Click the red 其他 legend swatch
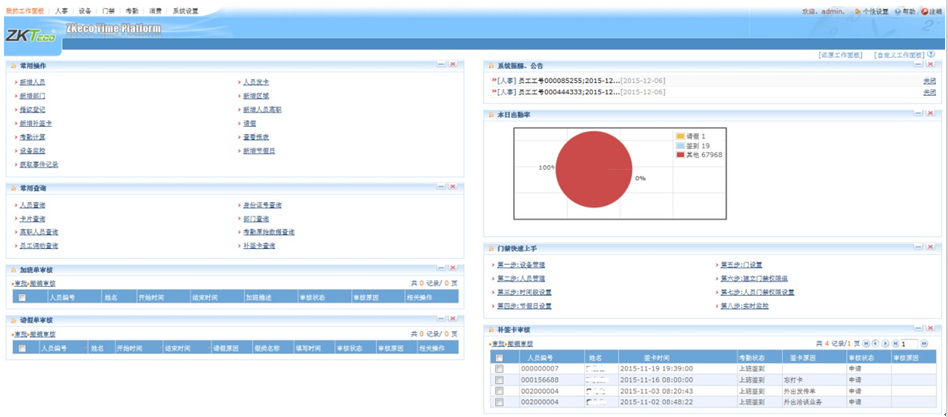Image resolution: width=948 pixels, height=417 pixels. tap(680, 155)
